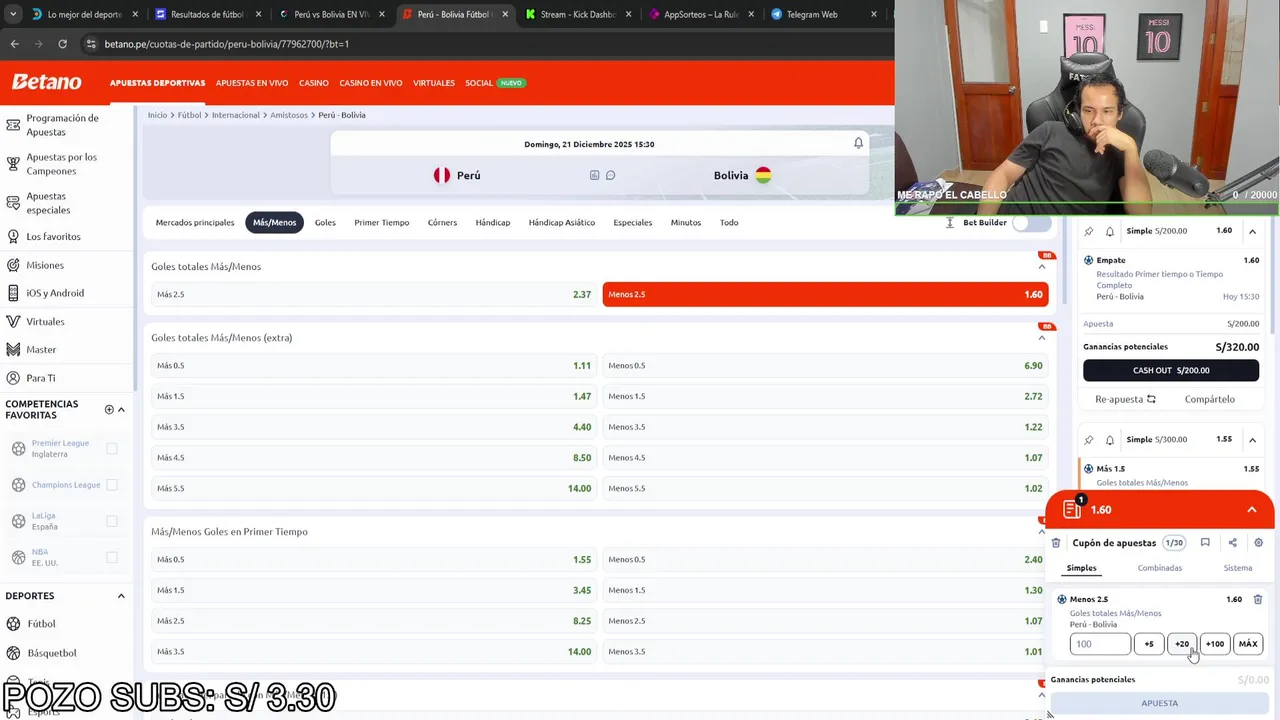This screenshot has width=1280, height=720.
Task: Place bet with APUESTA button
Action: [1160, 703]
